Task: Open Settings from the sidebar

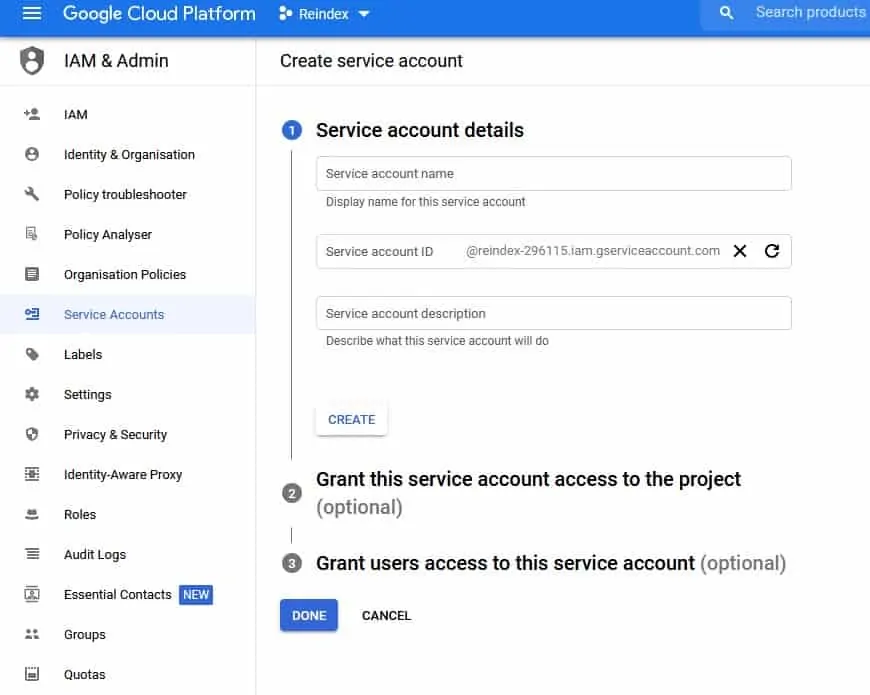Action: point(128,394)
